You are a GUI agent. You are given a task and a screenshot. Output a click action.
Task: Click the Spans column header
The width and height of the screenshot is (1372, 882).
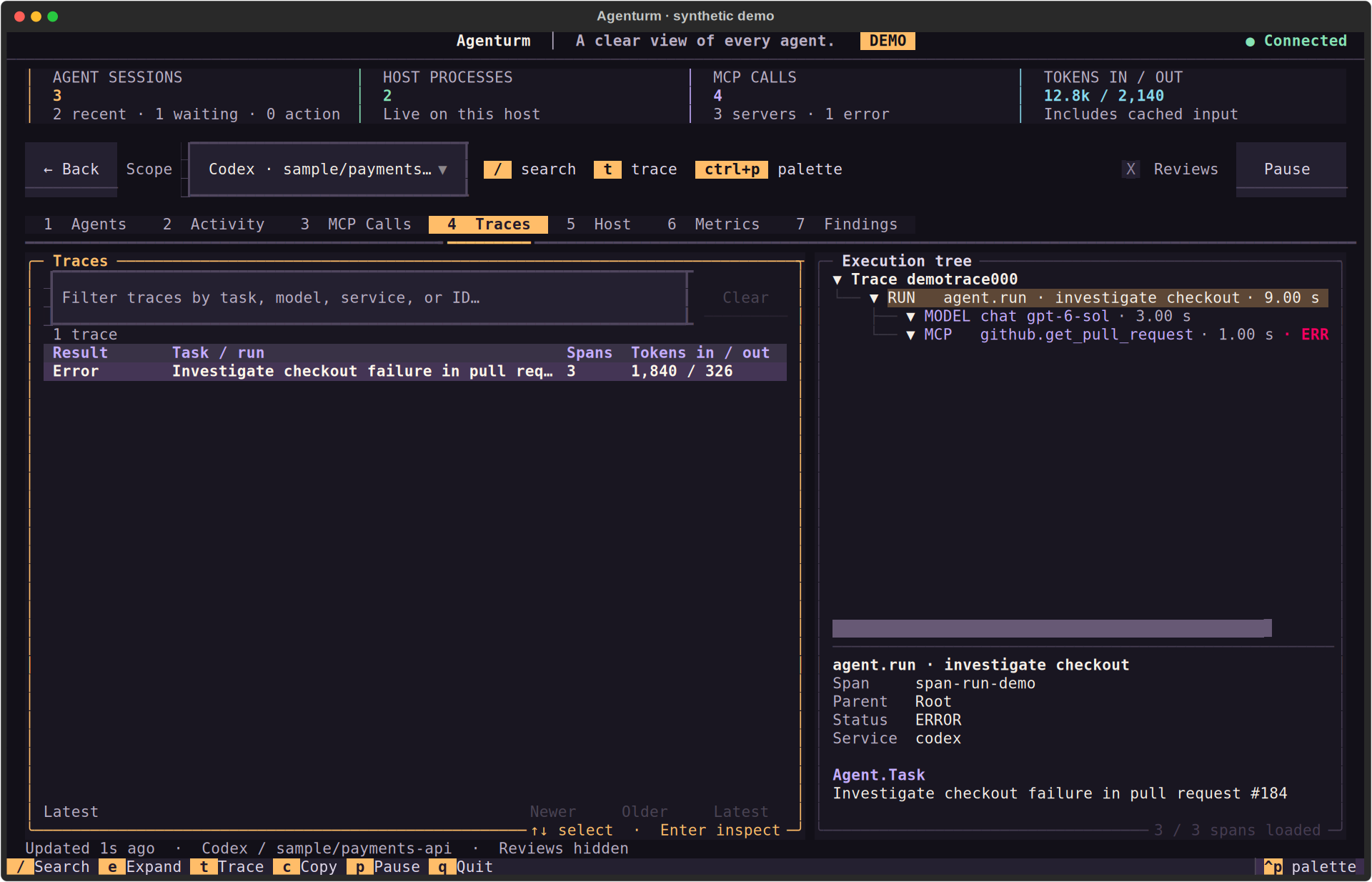pos(590,353)
